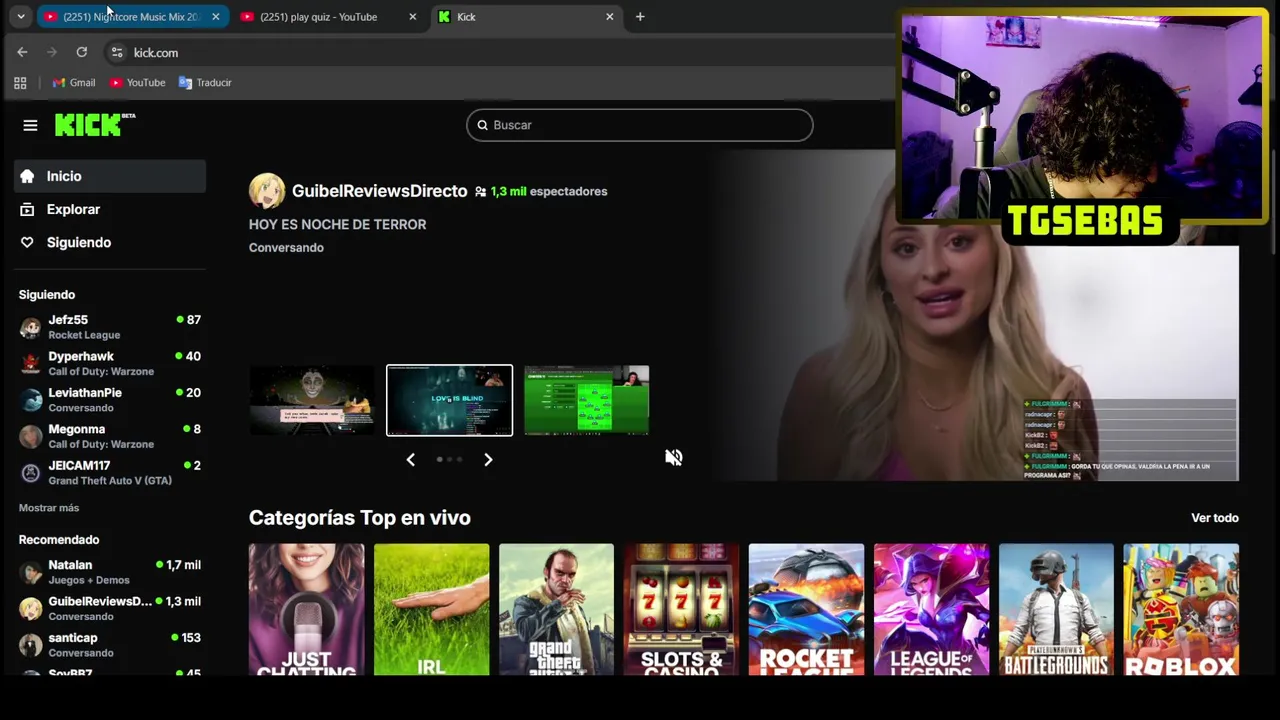Click Ver todo categories link
Image resolution: width=1280 pixels, height=720 pixels.
click(1215, 518)
